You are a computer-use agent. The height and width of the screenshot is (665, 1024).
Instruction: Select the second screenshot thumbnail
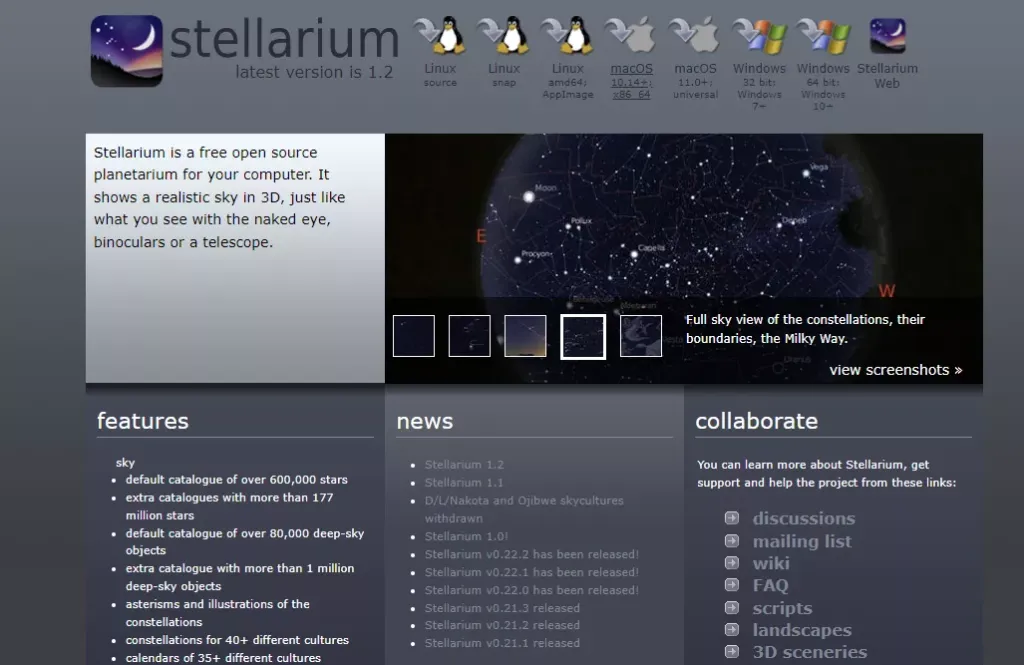point(470,336)
